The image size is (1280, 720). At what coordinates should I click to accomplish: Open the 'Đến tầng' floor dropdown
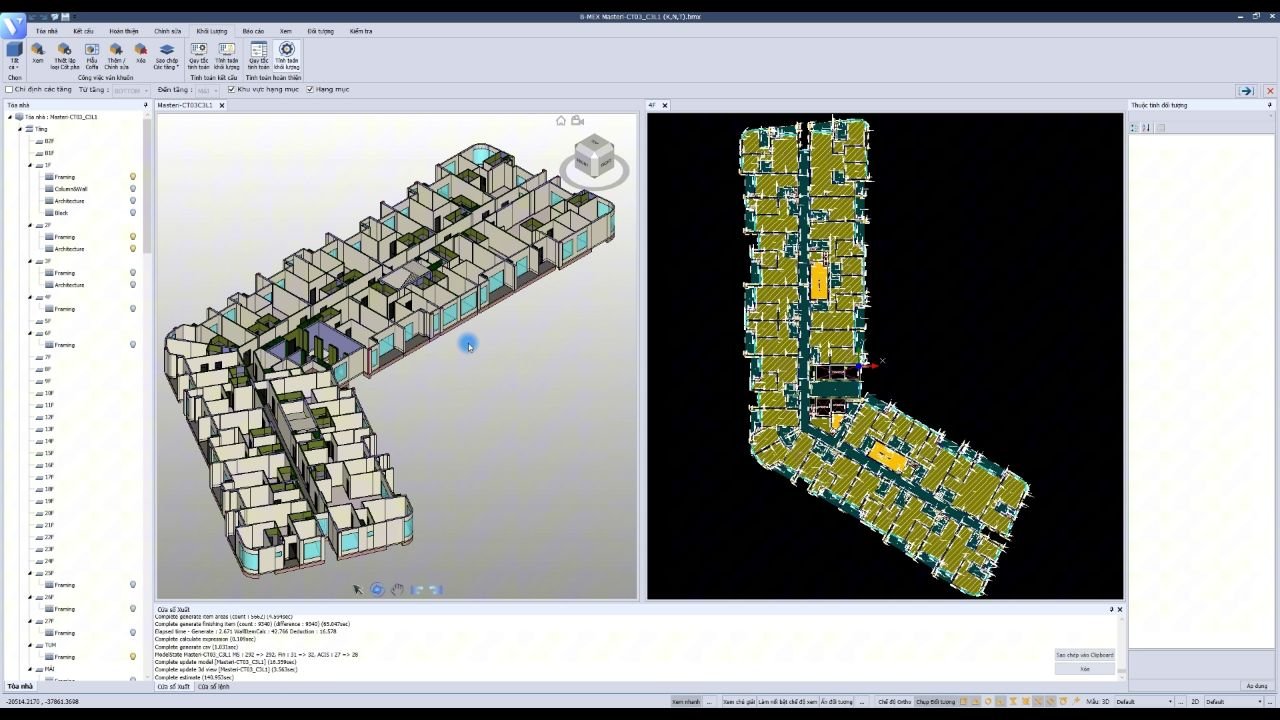coord(206,90)
